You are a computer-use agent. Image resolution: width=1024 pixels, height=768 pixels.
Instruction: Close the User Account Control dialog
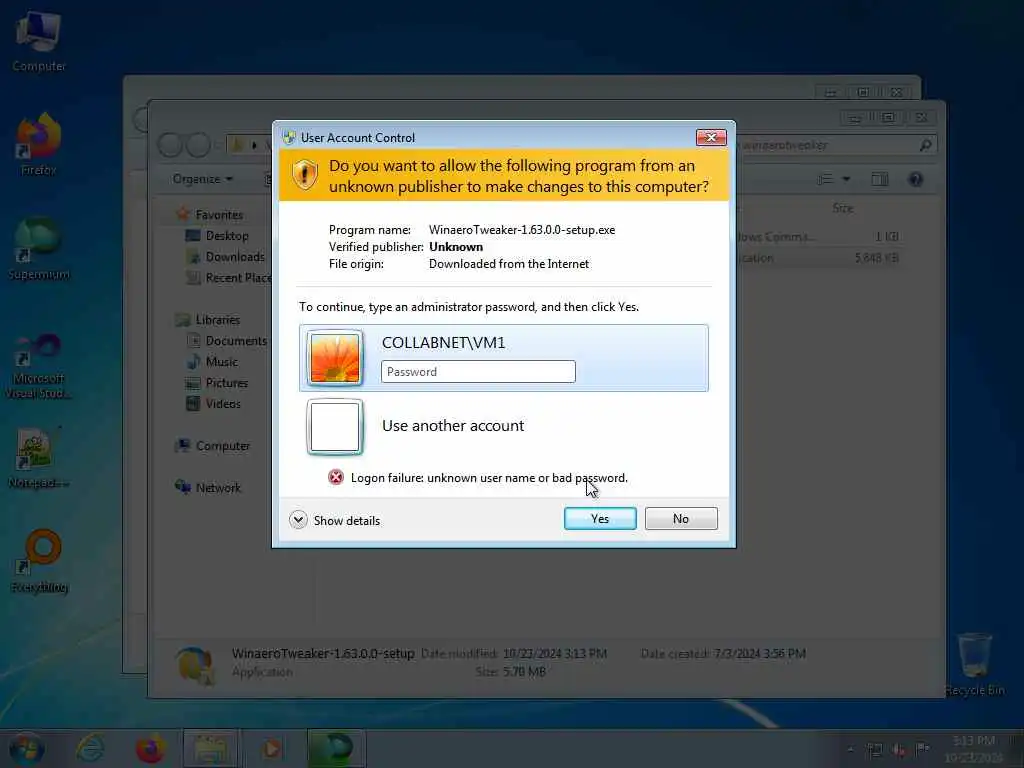pos(711,137)
